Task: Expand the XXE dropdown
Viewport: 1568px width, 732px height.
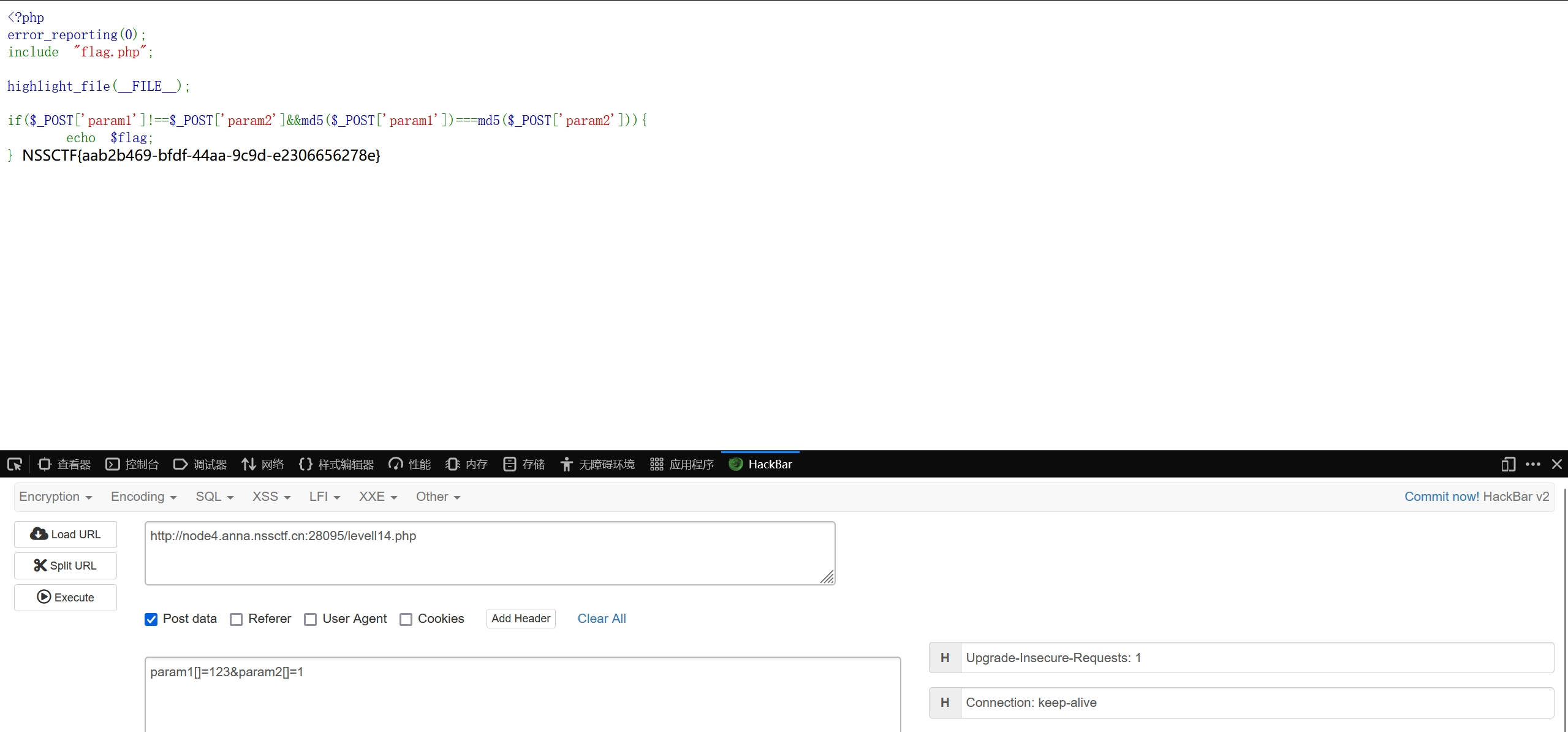Action: [x=378, y=497]
